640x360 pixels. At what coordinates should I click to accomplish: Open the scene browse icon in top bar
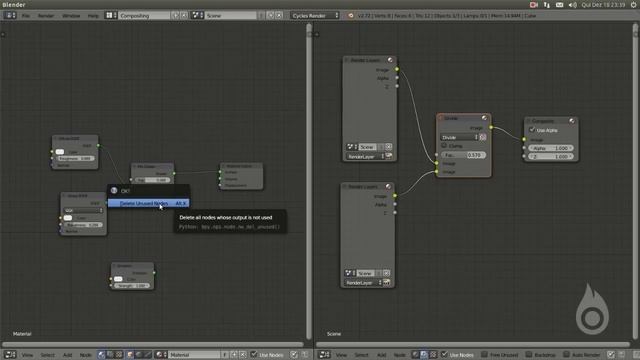coord(198,16)
